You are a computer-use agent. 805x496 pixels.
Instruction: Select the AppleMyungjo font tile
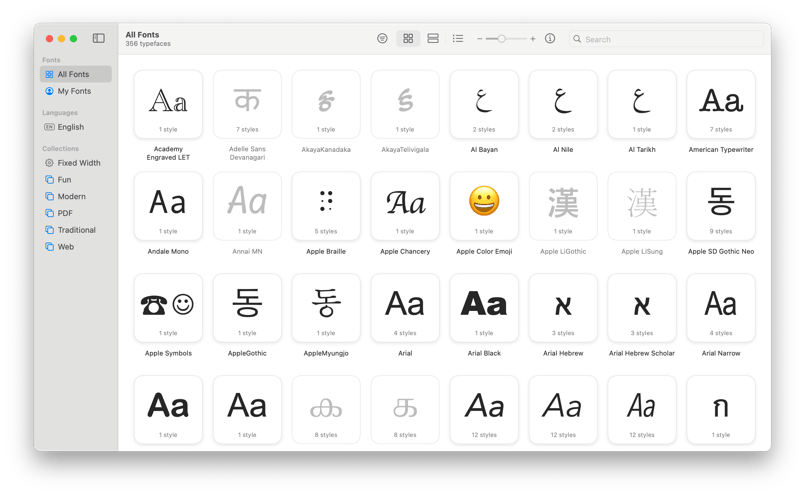326,308
